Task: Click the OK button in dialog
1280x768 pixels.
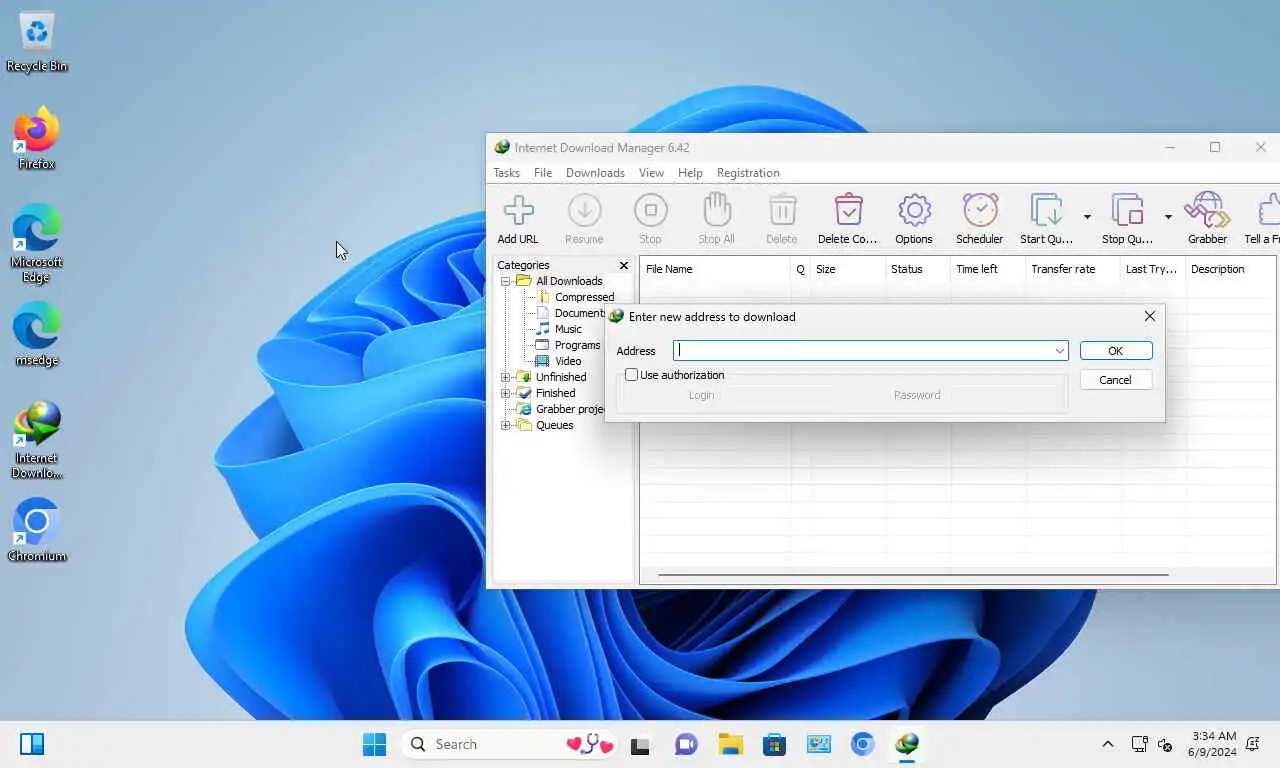Action: (1116, 351)
